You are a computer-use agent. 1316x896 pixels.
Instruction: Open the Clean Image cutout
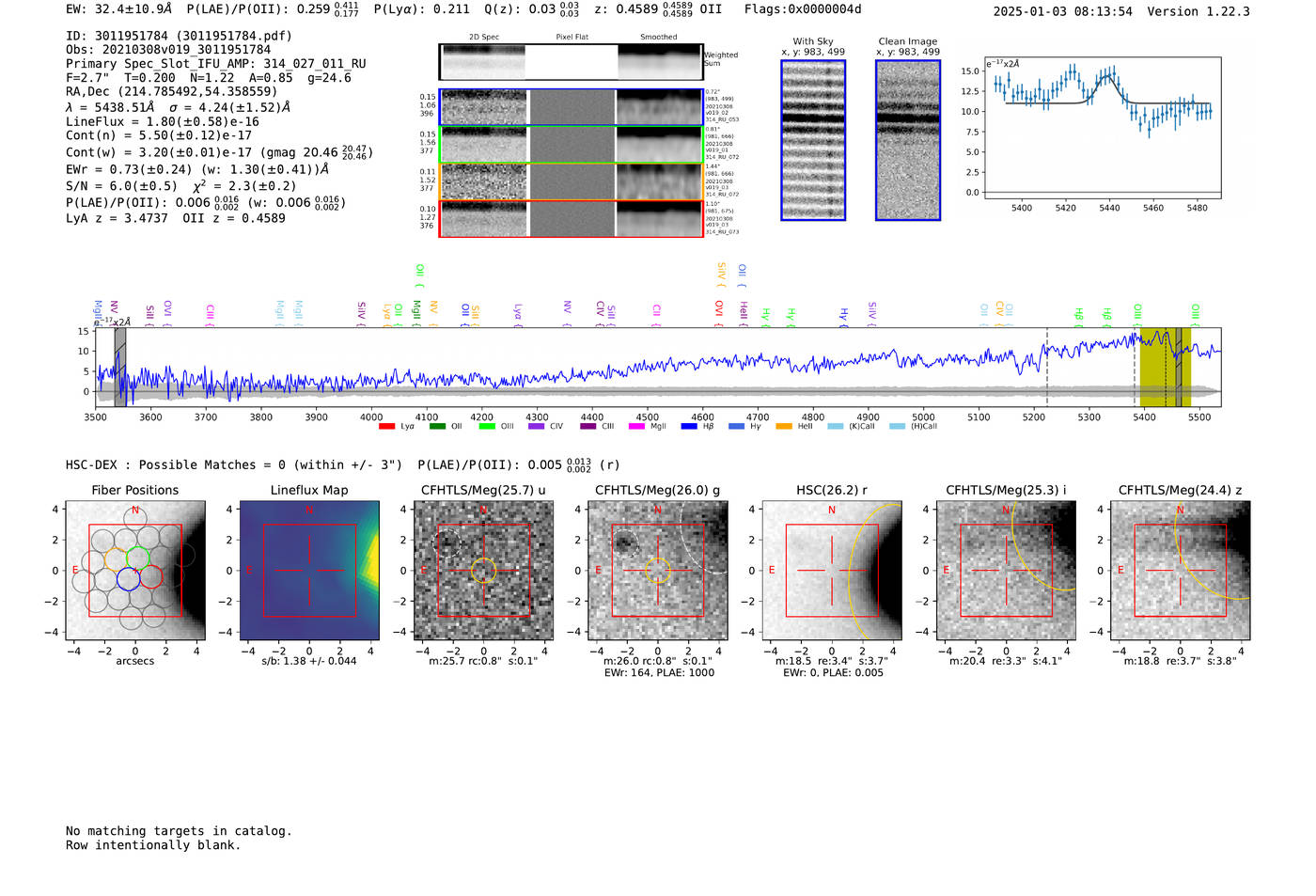pos(908,140)
